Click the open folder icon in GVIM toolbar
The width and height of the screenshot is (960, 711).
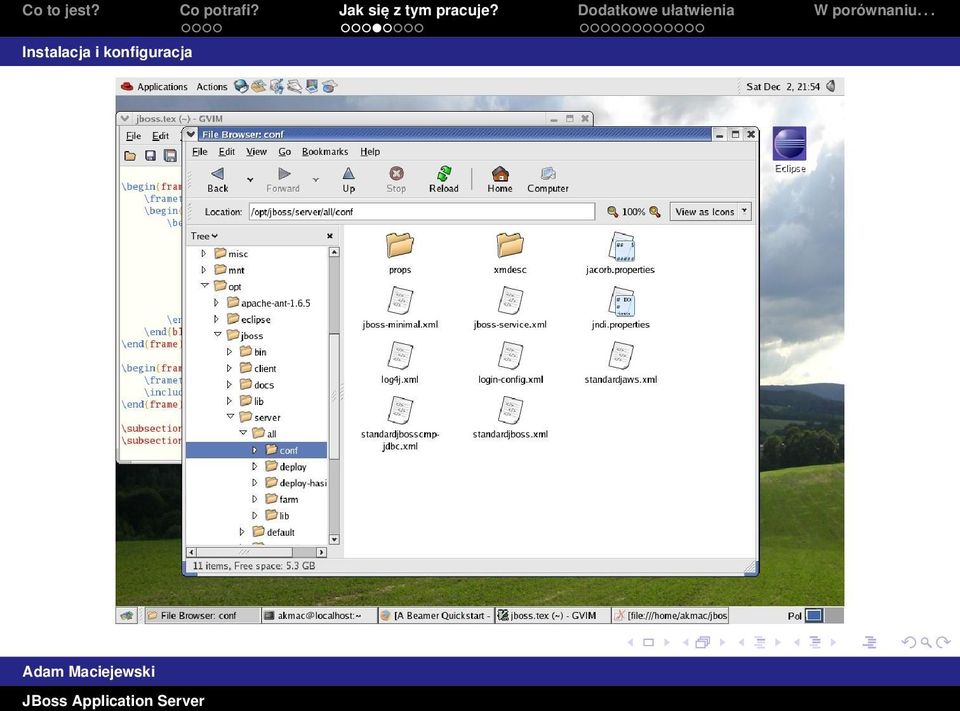click(130, 156)
